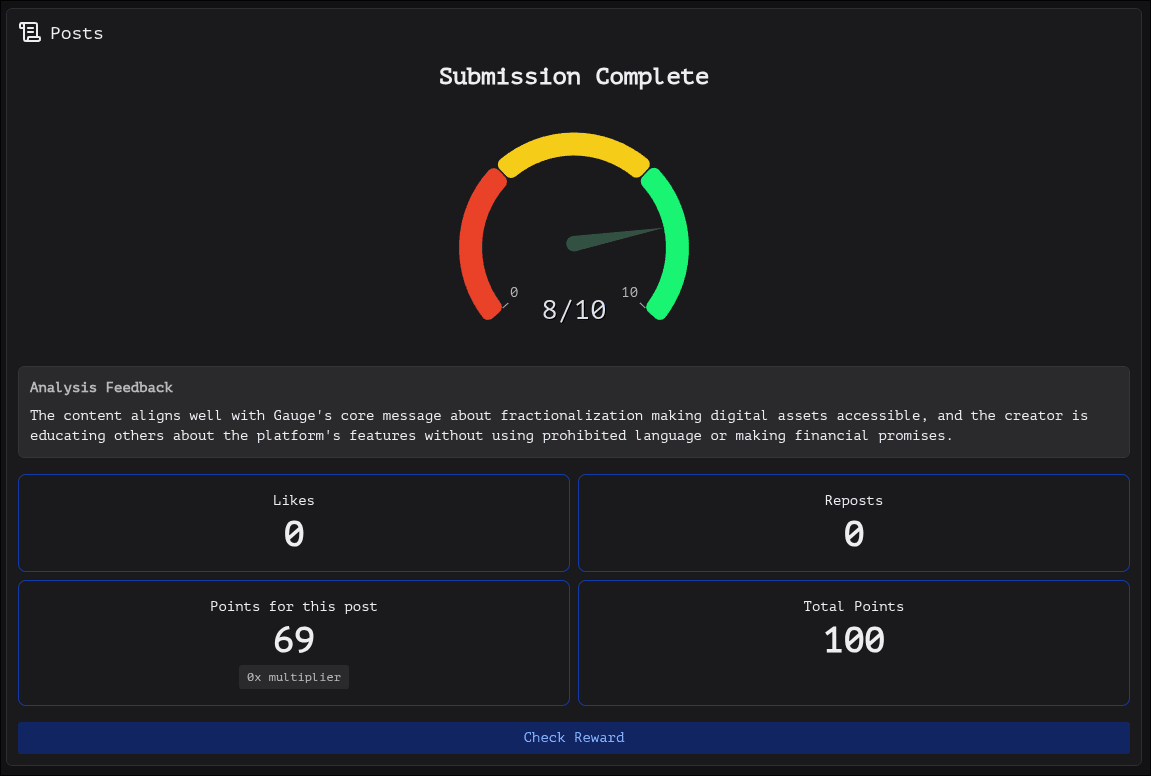Click the Check Reward button
The image size is (1151, 776).
(574, 737)
